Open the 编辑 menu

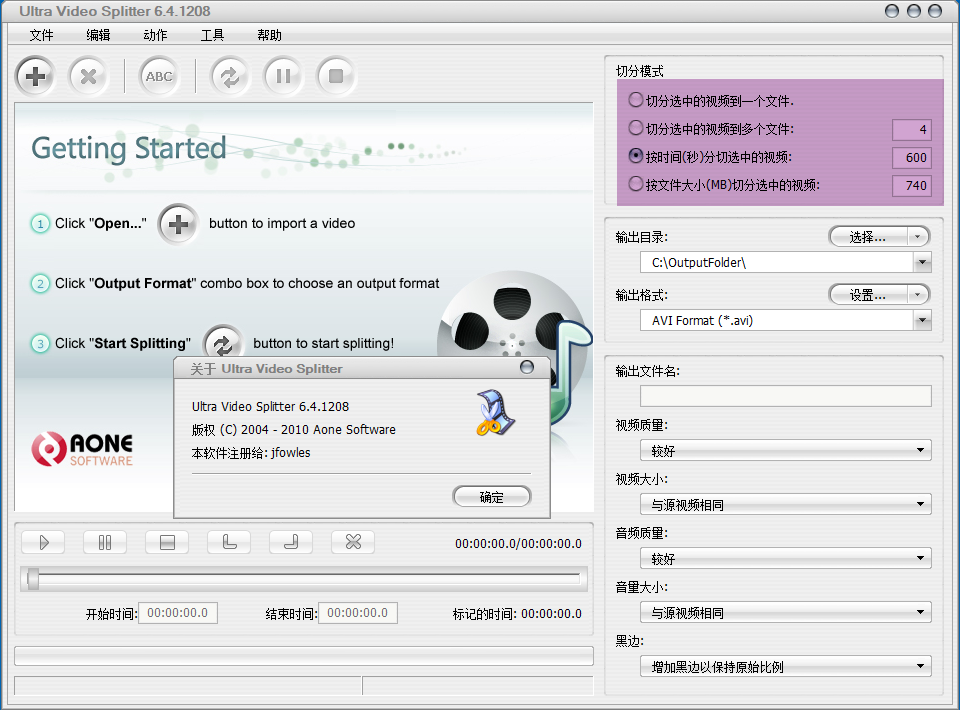click(x=98, y=35)
